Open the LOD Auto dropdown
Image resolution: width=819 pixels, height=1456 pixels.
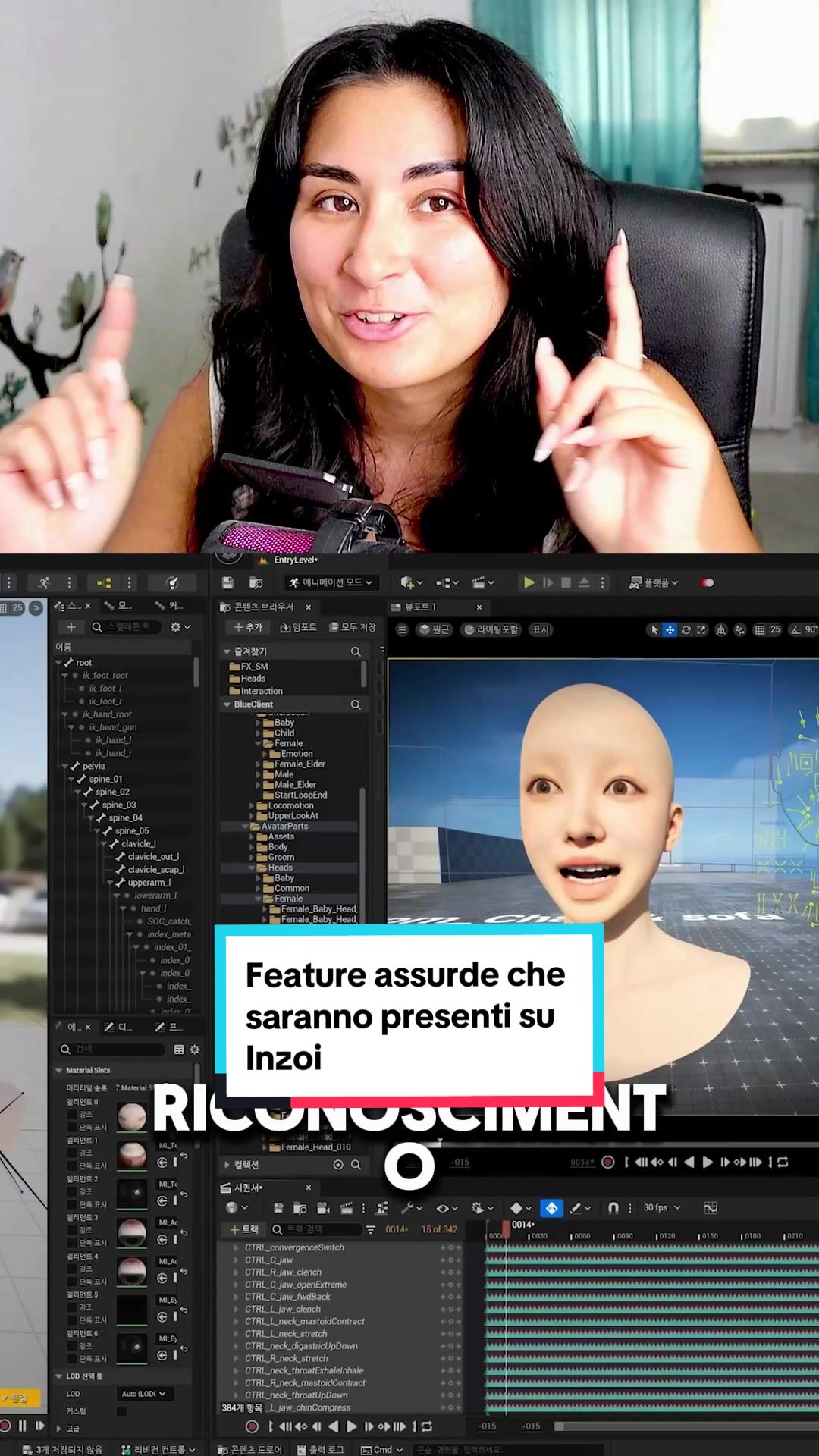pyautogui.click(x=145, y=1394)
